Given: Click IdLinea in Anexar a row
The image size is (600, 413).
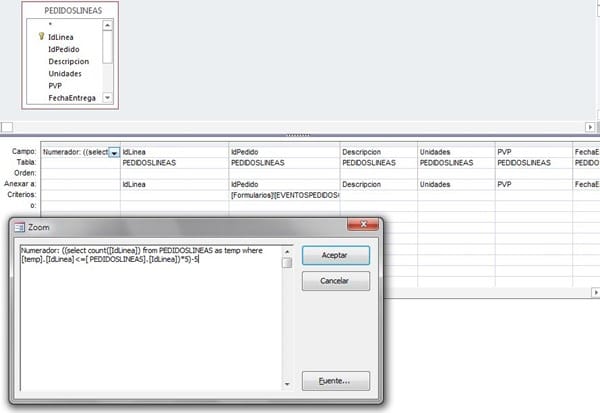Looking at the screenshot, I should click(174, 184).
